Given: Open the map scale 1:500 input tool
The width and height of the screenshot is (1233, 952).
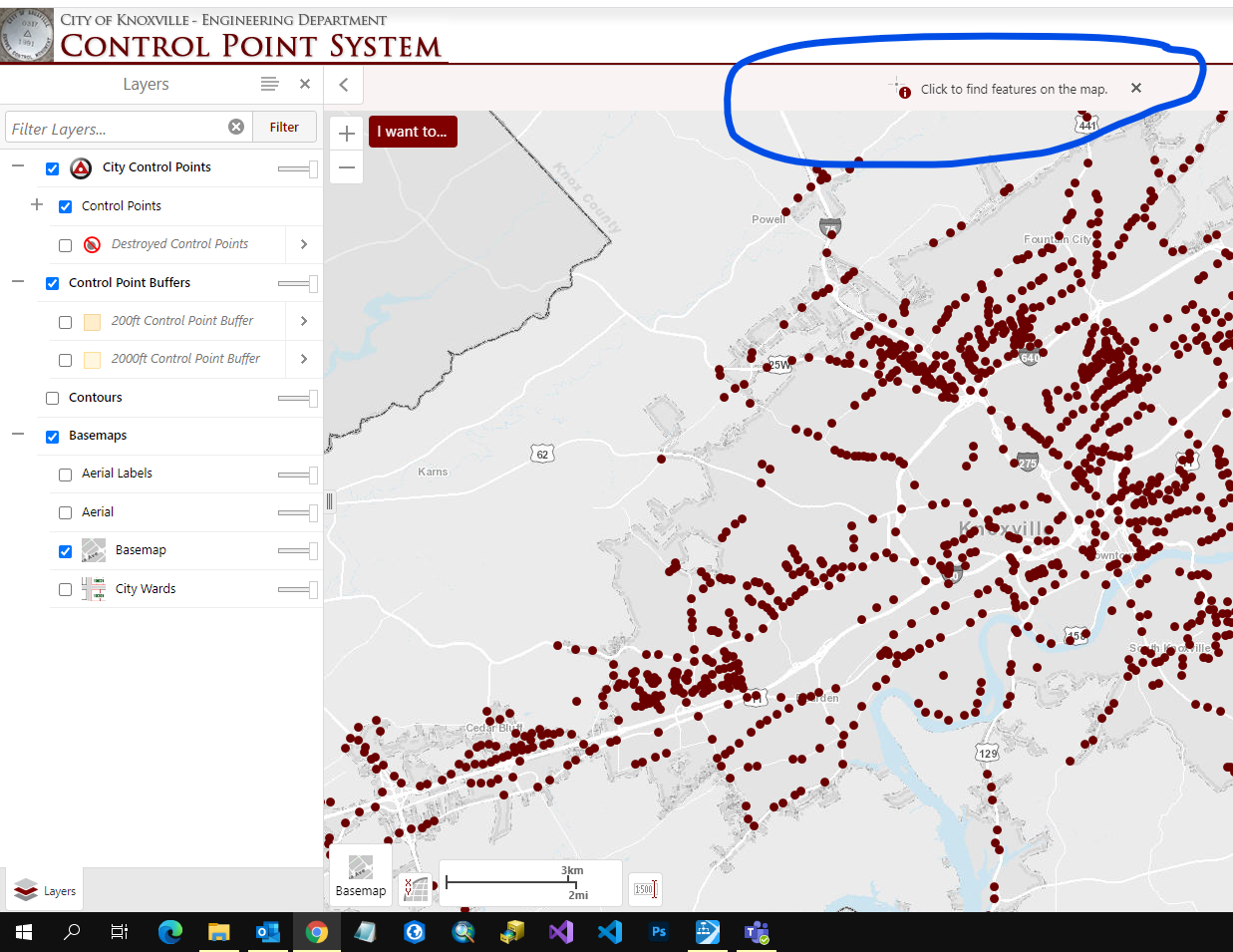Looking at the screenshot, I should click(x=646, y=889).
